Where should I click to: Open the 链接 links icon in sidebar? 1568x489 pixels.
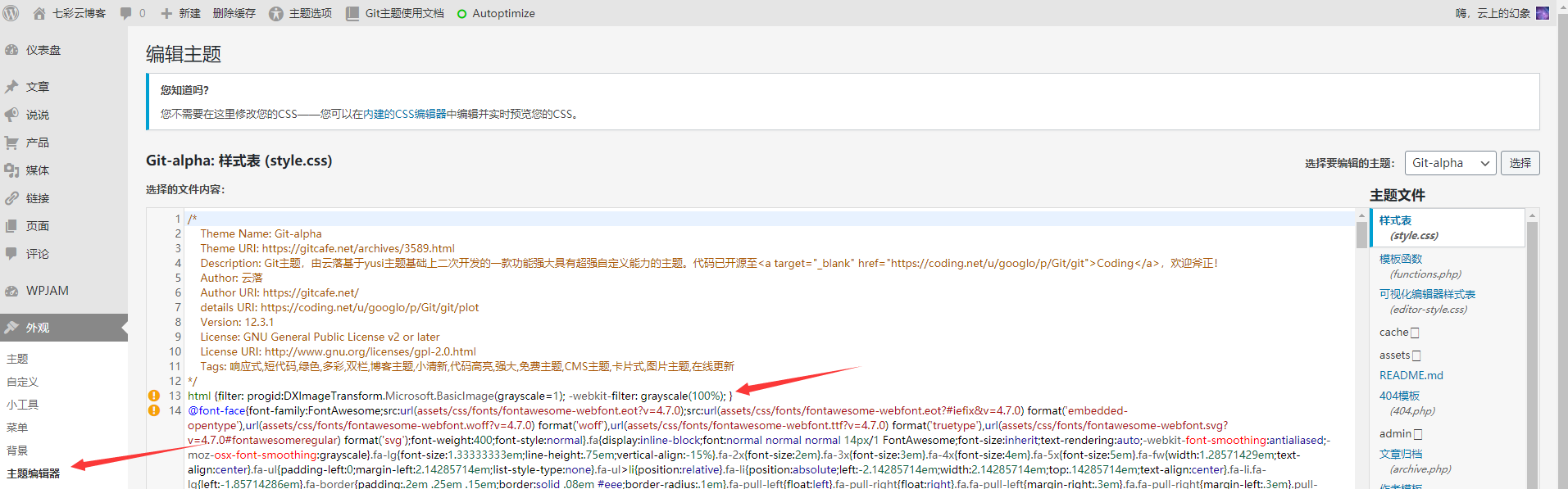coord(11,198)
